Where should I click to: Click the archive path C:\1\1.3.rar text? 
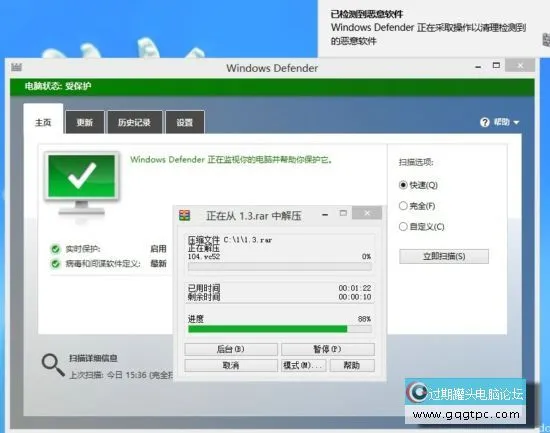[248, 240]
